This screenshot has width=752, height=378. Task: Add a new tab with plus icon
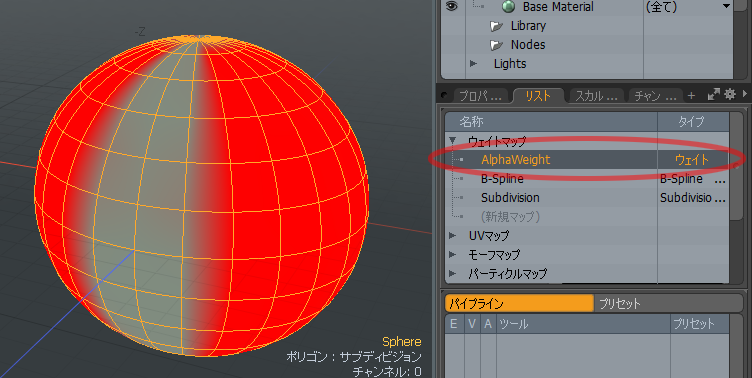click(691, 95)
